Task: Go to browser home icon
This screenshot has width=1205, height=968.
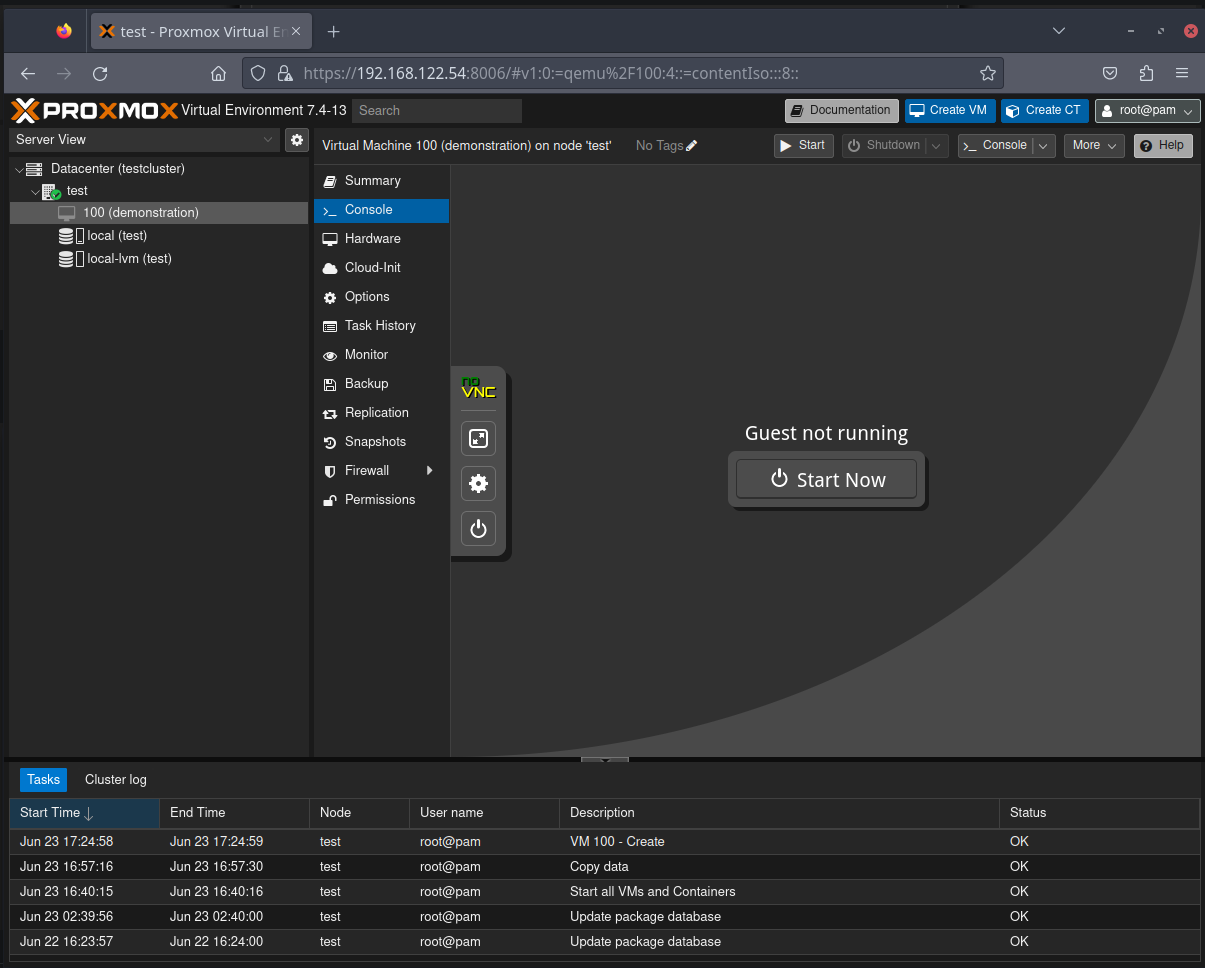Action: click(x=218, y=73)
